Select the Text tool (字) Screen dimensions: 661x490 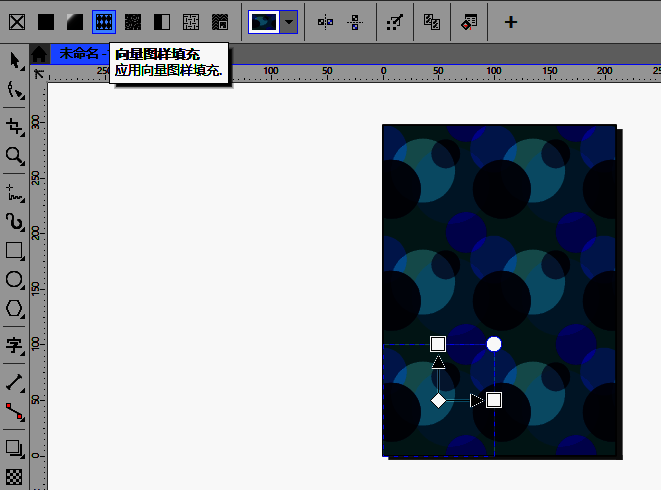(x=15, y=346)
